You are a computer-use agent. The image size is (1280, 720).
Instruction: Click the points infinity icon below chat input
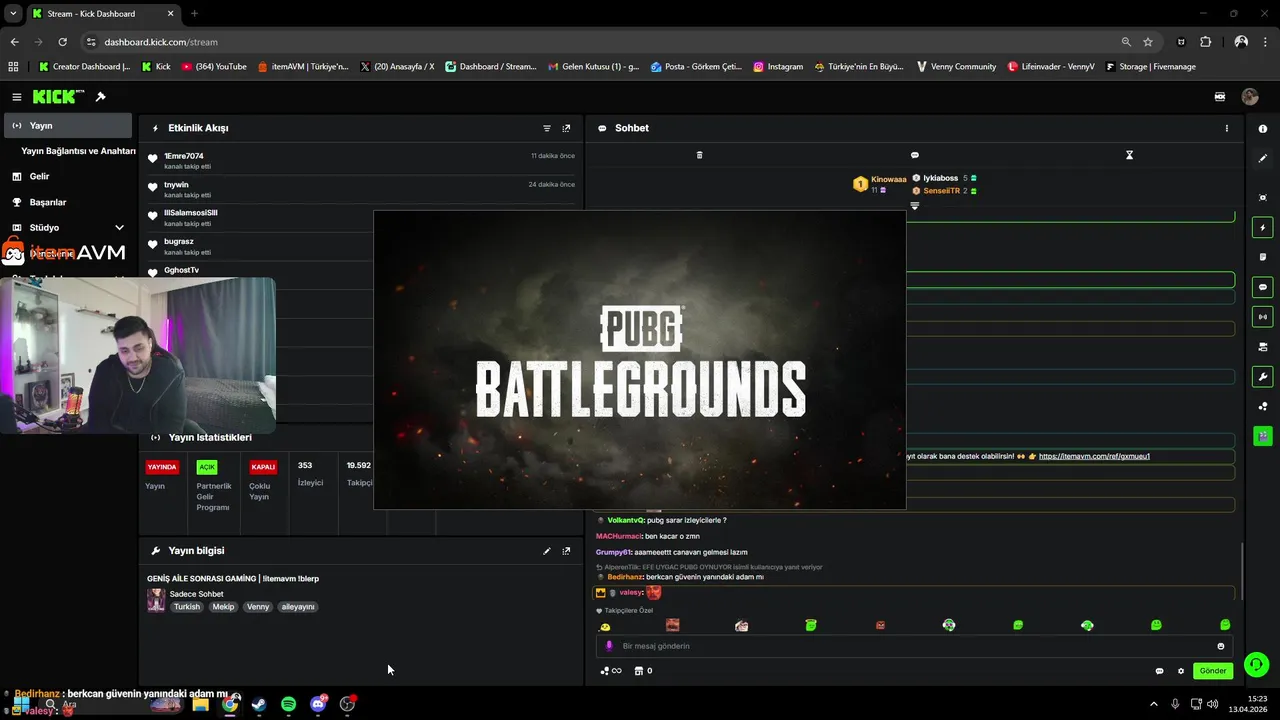[x=611, y=671]
